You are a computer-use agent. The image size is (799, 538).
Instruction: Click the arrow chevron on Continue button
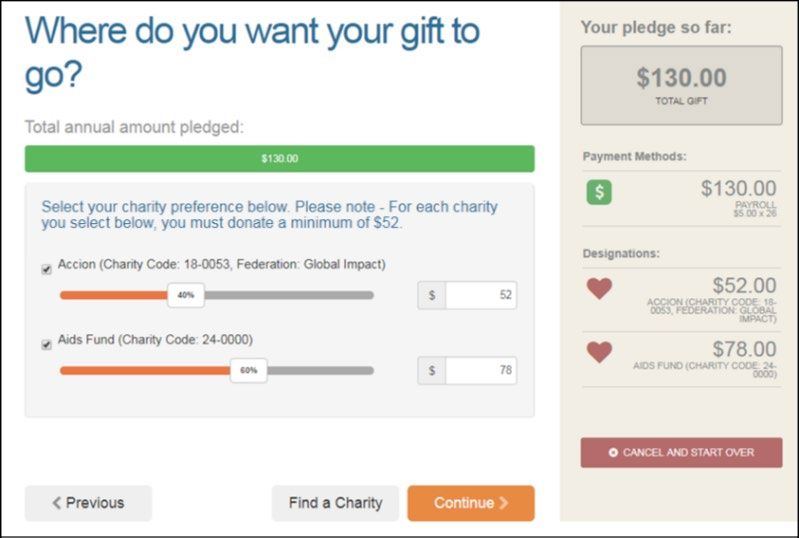pyautogui.click(x=503, y=503)
